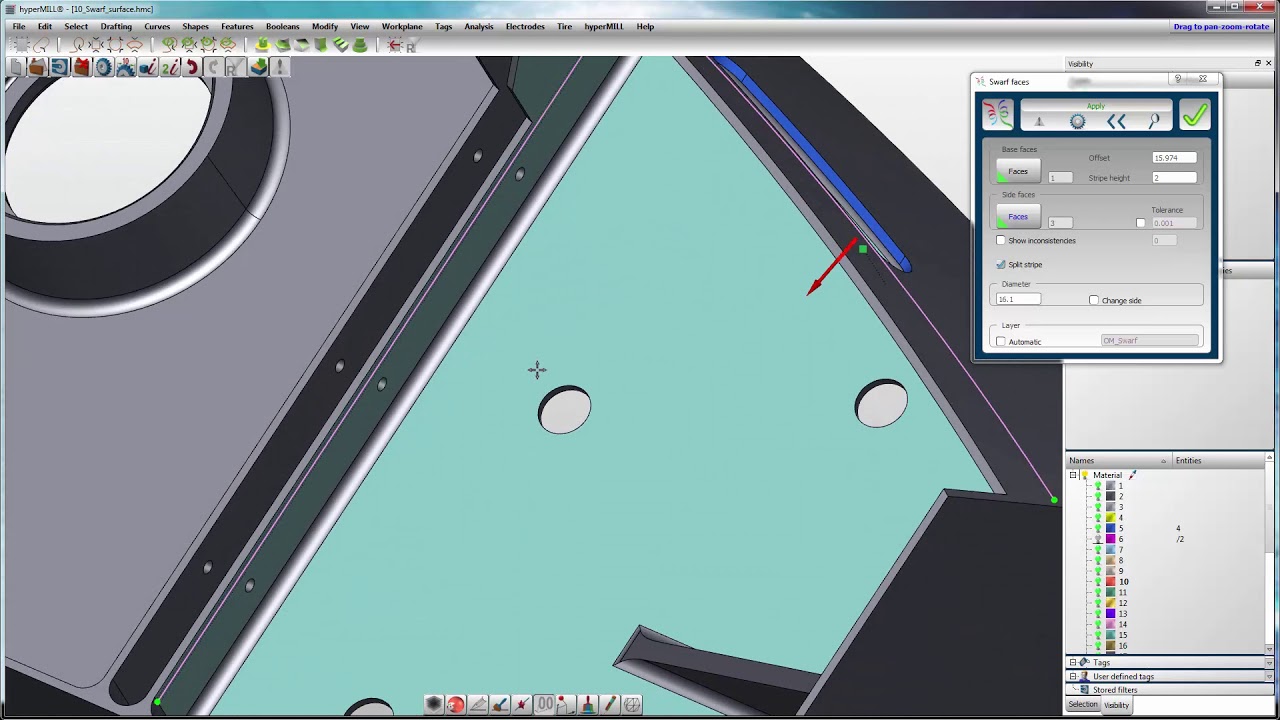
Task: Click the blue circular tool icon
Action: click(59, 67)
